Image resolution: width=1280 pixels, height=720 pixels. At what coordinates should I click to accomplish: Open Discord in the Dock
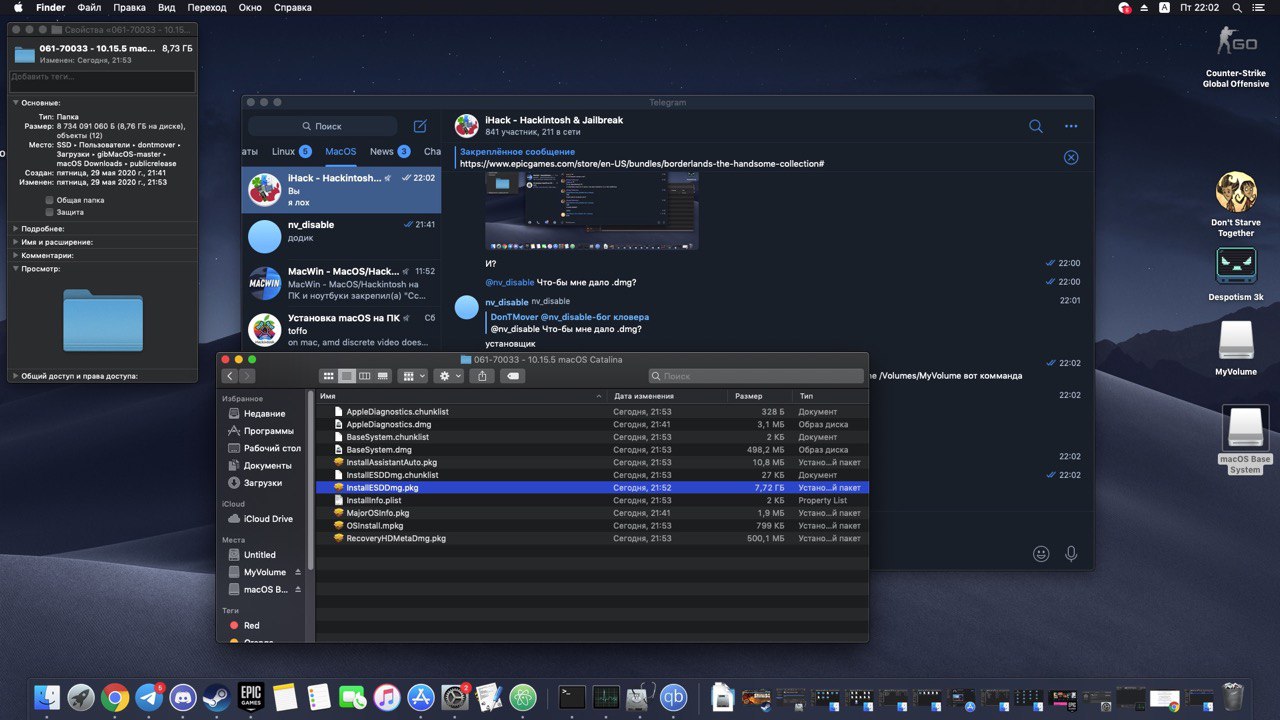point(183,697)
